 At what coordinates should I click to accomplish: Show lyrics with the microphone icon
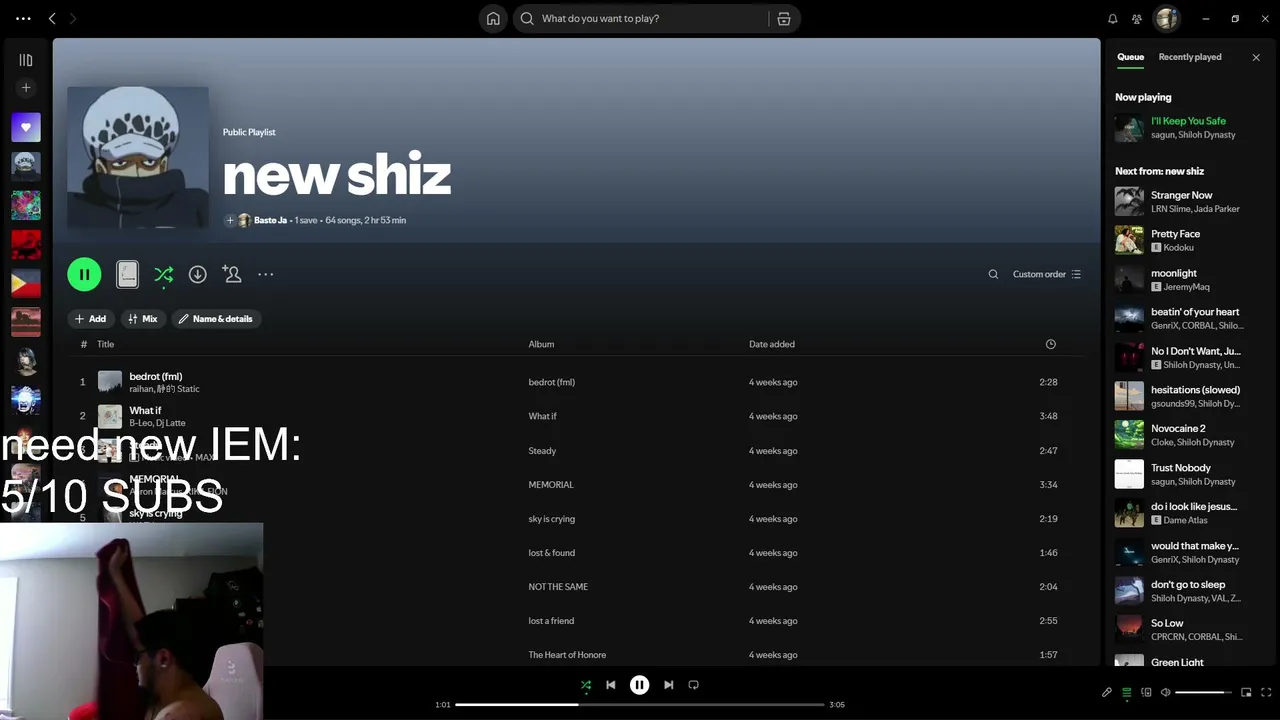click(x=1107, y=692)
